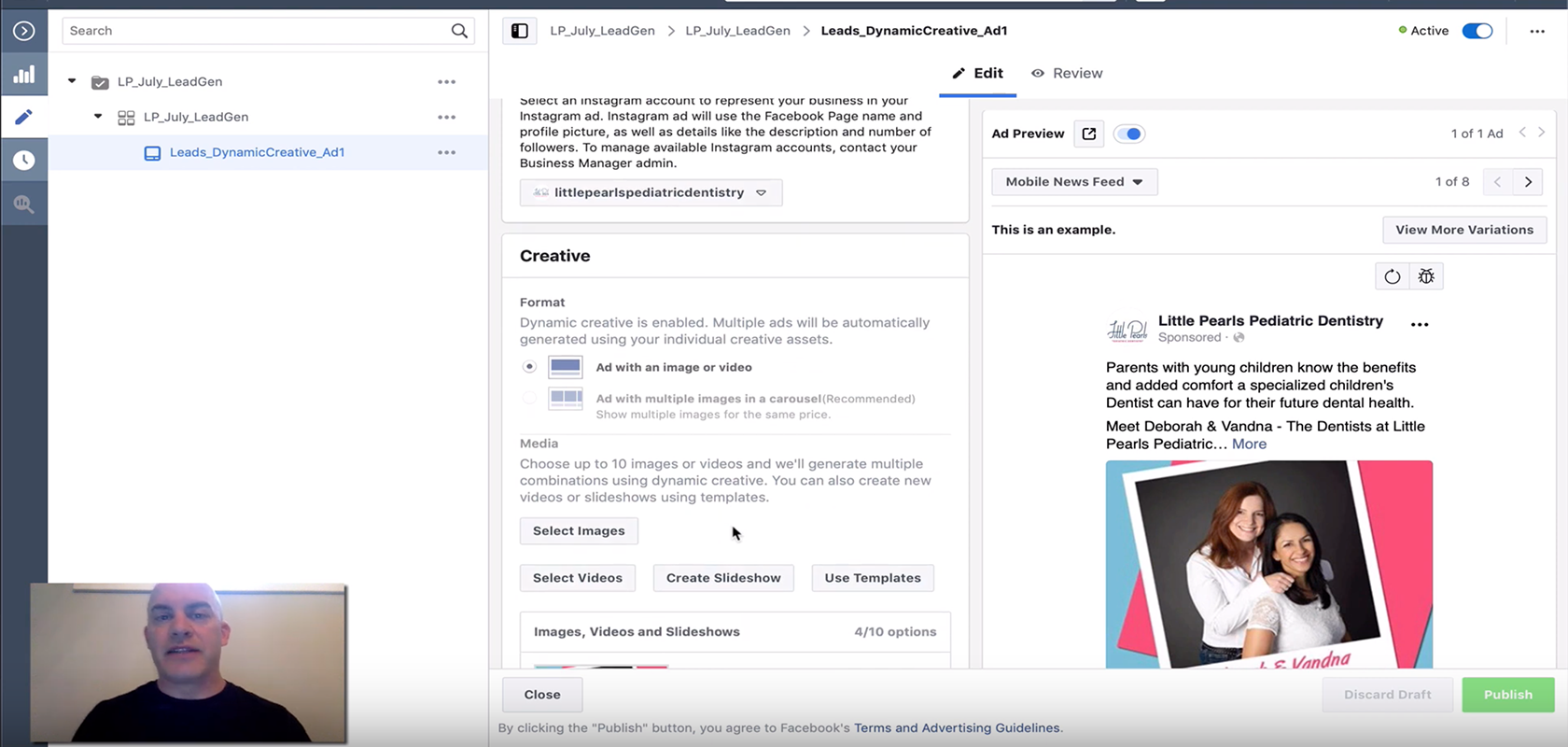Select the Leads_DynamicCreative_Ad1 tree item
This screenshot has width=1568, height=747.
[x=268, y=152]
